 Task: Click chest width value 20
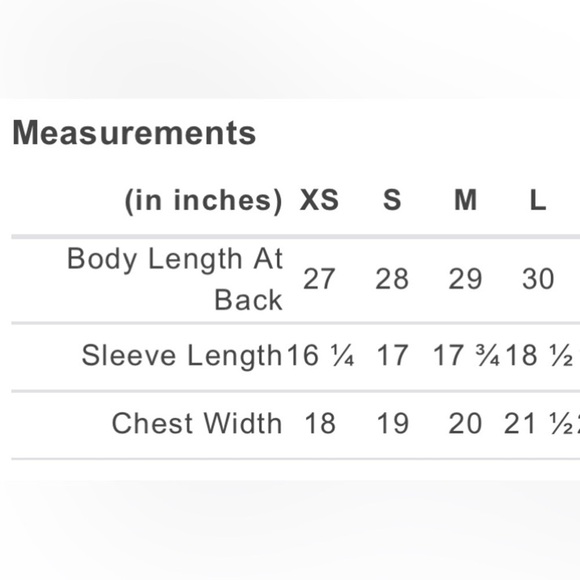coord(465,423)
